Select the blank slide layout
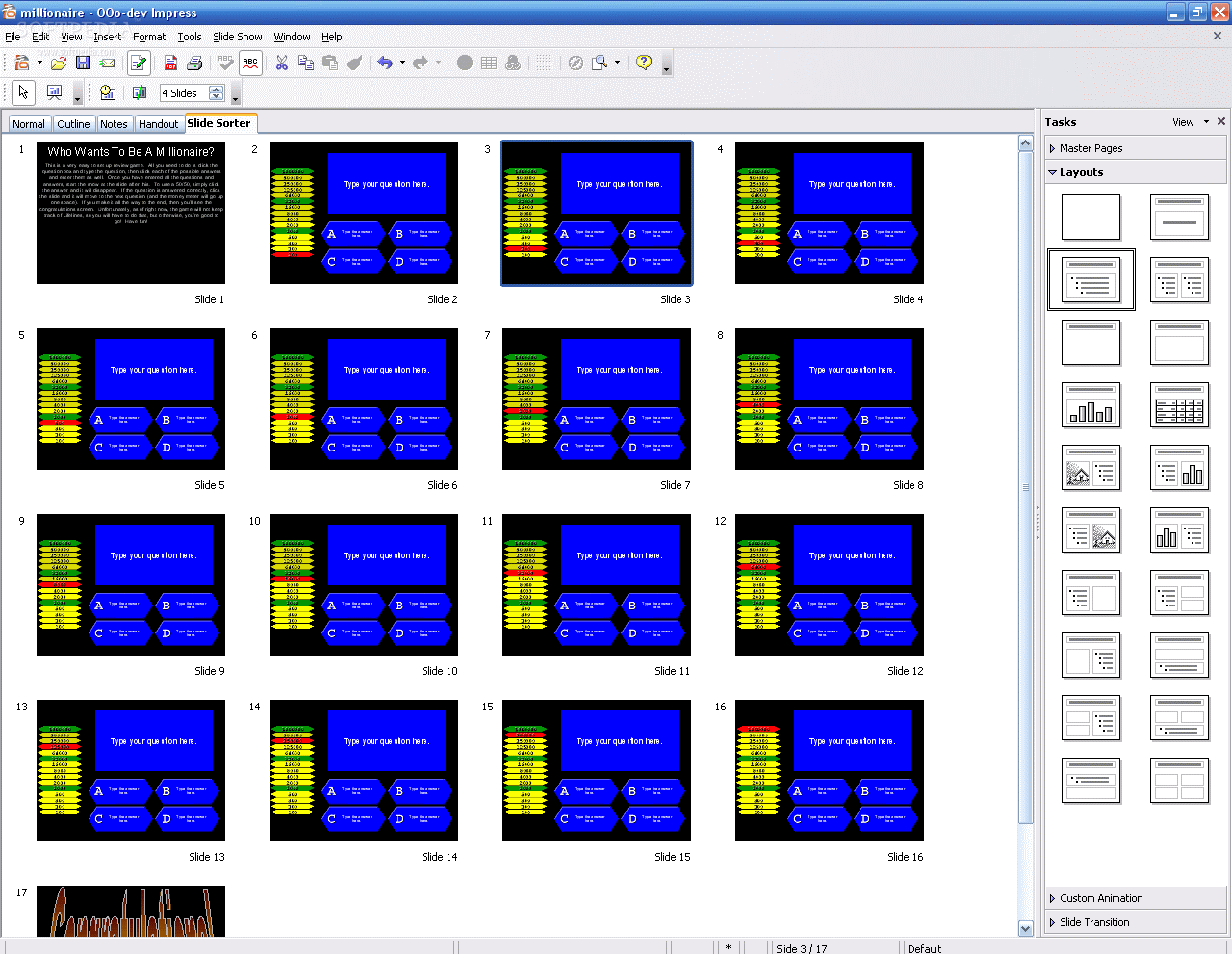 [x=1091, y=217]
